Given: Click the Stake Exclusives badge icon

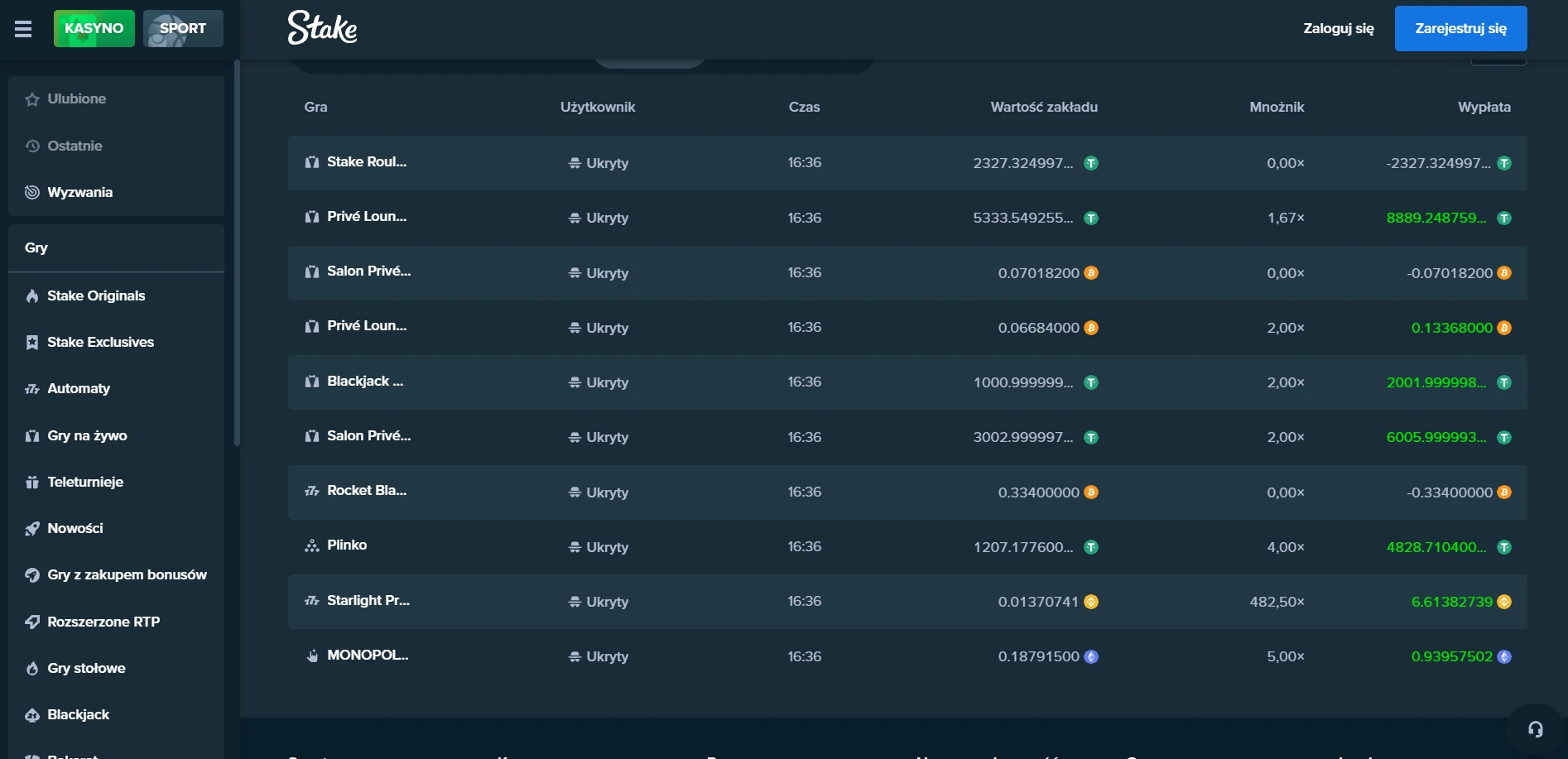Looking at the screenshot, I should [32, 342].
